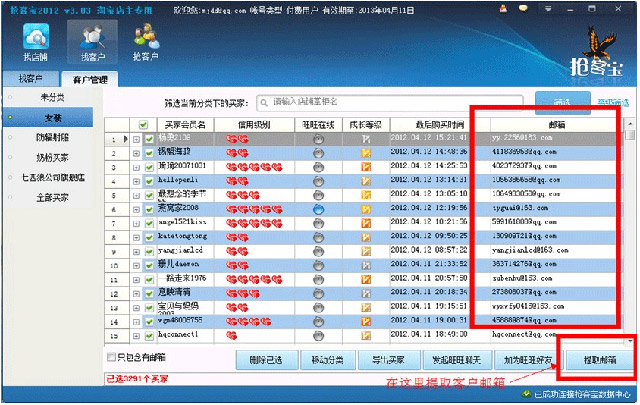Click the single credit heart for hqconnect1
640x405 pixels.
click(x=231, y=336)
